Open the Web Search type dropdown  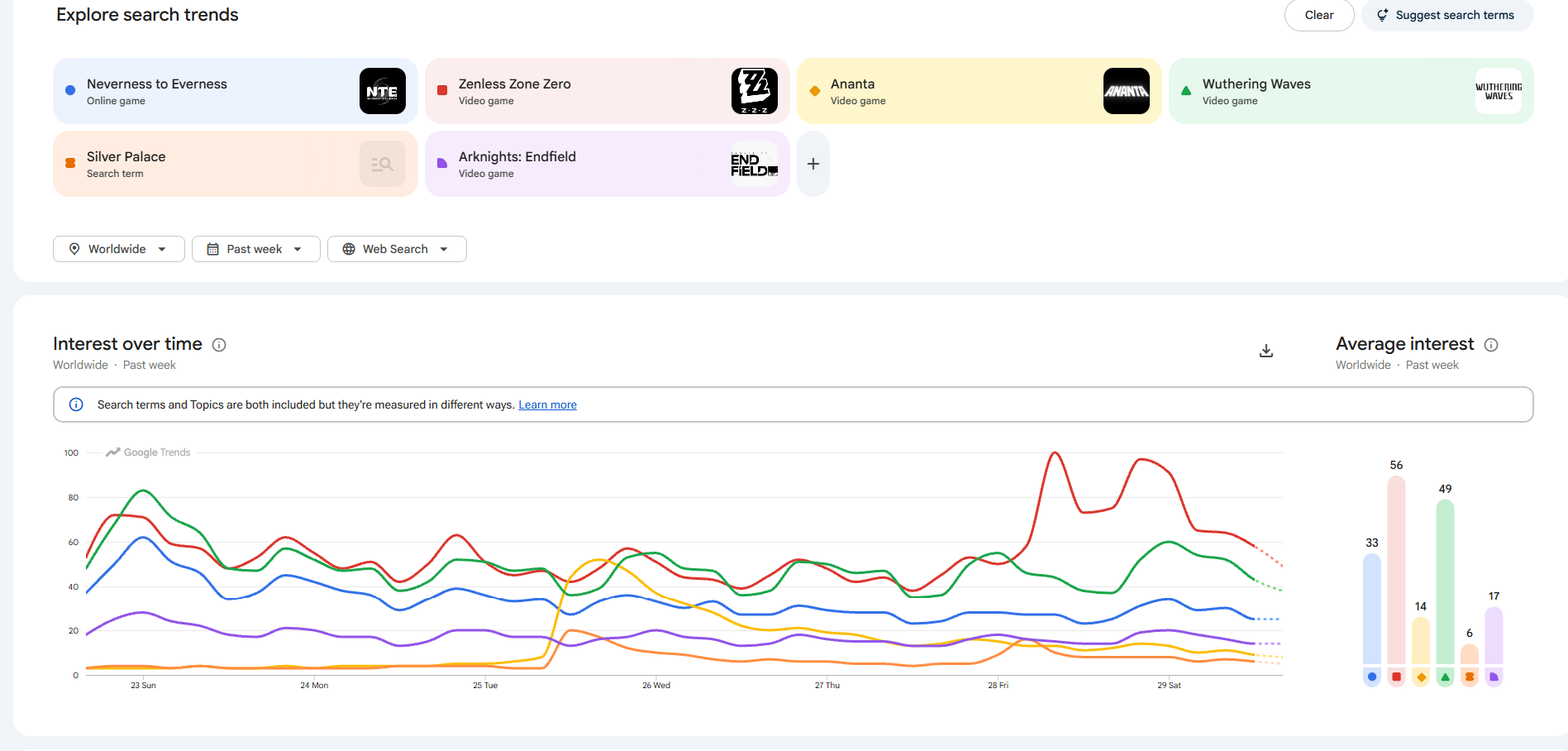click(397, 249)
